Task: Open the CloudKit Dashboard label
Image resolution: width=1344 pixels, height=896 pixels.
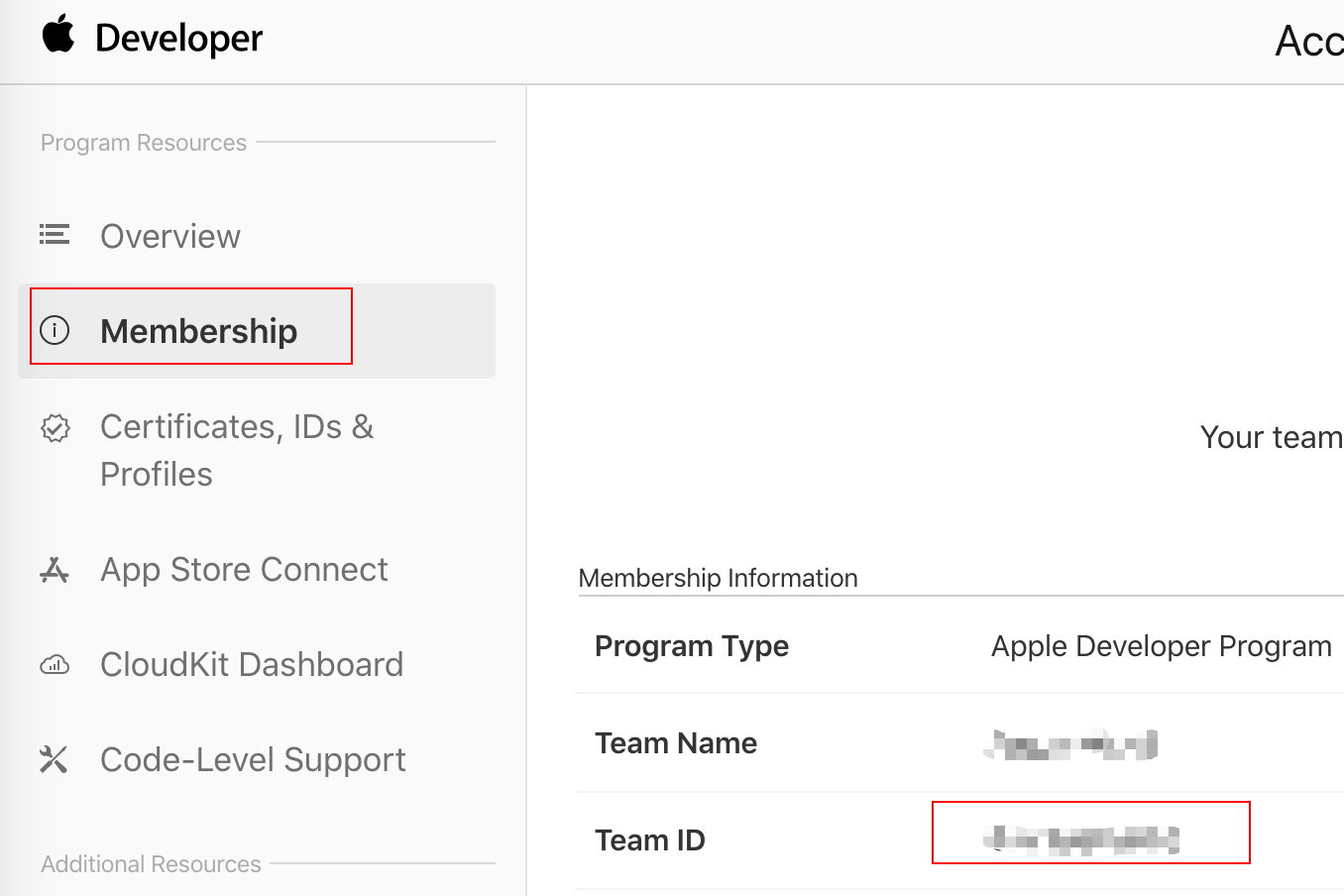Action: [x=252, y=665]
